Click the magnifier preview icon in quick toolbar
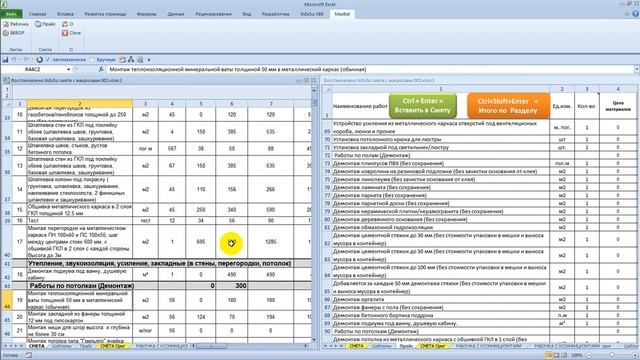This screenshot has width=640, height=360. [140, 60]
